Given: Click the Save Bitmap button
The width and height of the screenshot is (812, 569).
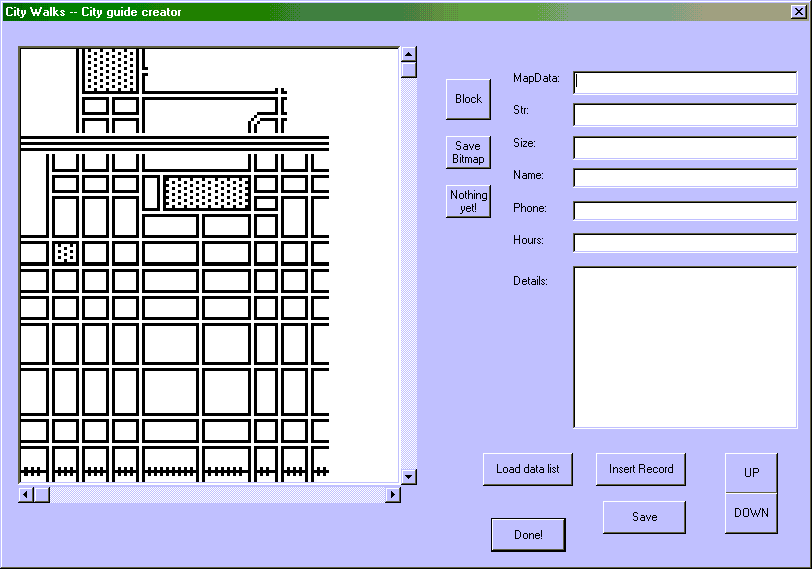Looking at the screenshot, I should (x=468, y=152).
